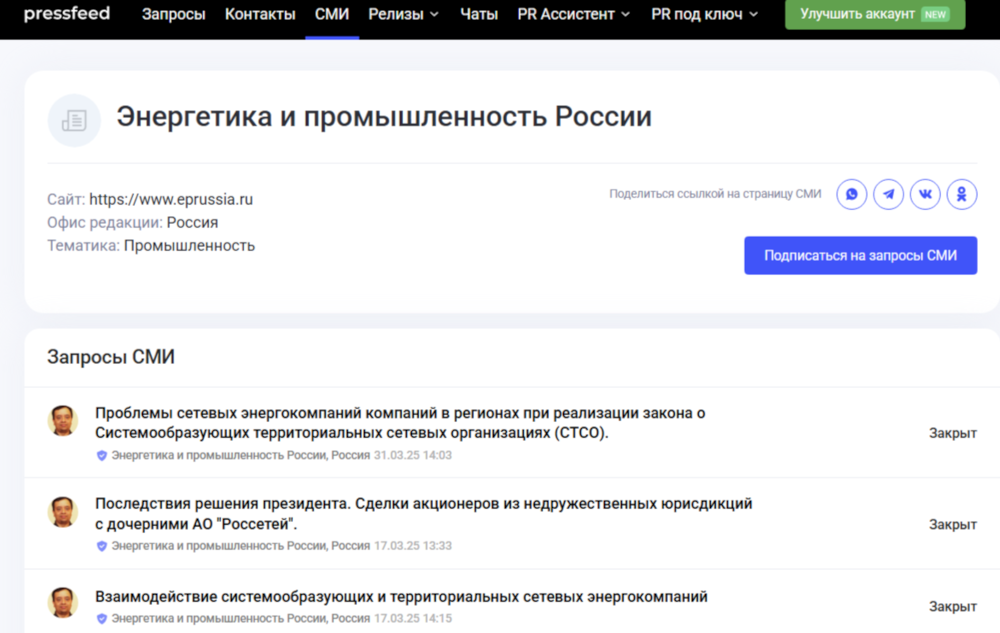This screenshot has width=1000, height=633.
Task: Click outlet name beside 17.03.25 14:15
Action: [x=240, y=618]
